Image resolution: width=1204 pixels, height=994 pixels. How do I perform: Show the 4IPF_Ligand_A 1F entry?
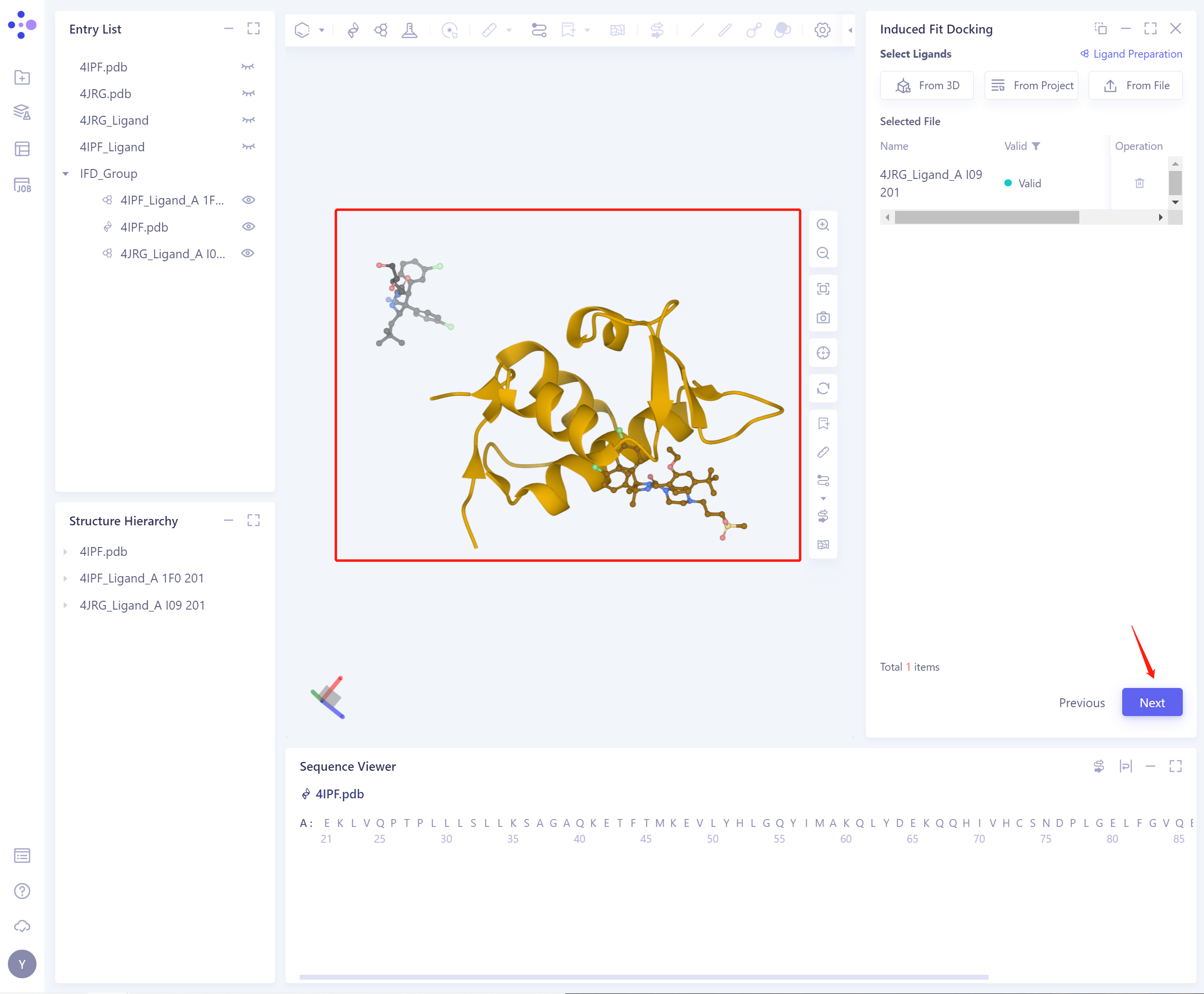[248, 200]
